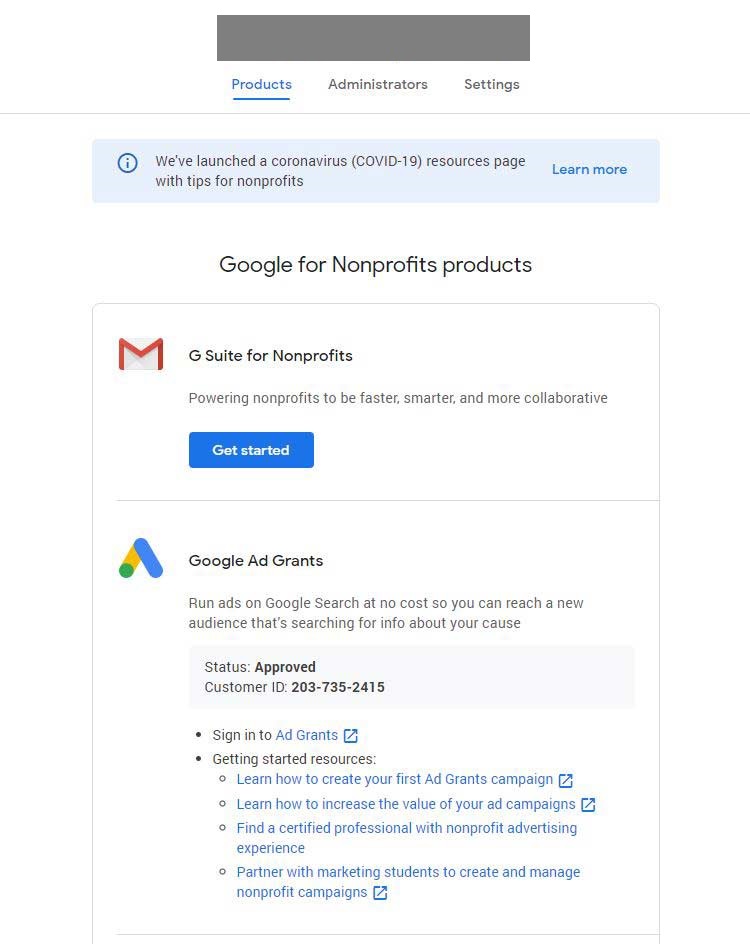Follow the Learn more link
Screen dimensions: 750x944
[x=589, y=170]
